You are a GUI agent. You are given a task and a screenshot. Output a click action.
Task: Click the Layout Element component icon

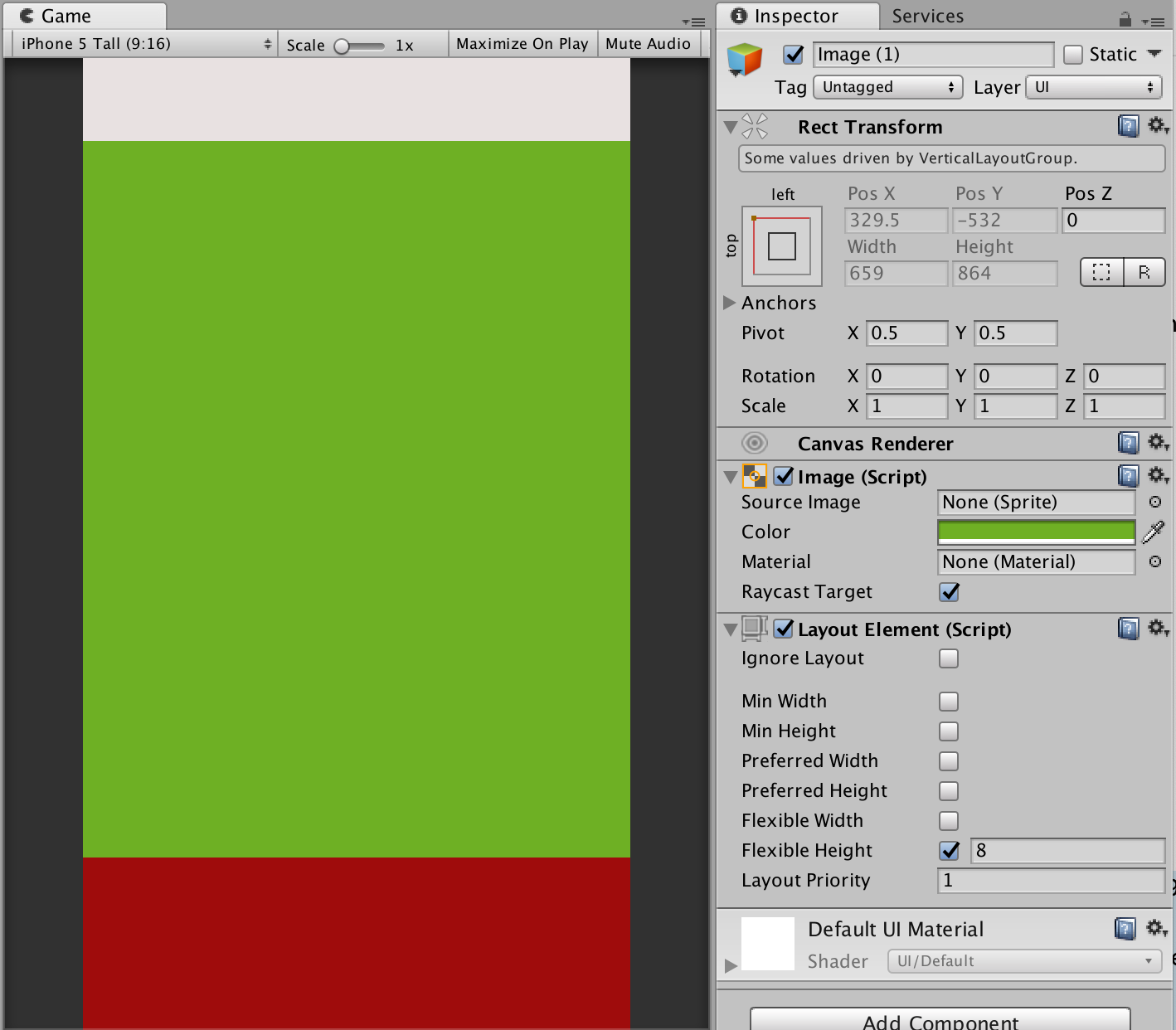coord(754,629)
